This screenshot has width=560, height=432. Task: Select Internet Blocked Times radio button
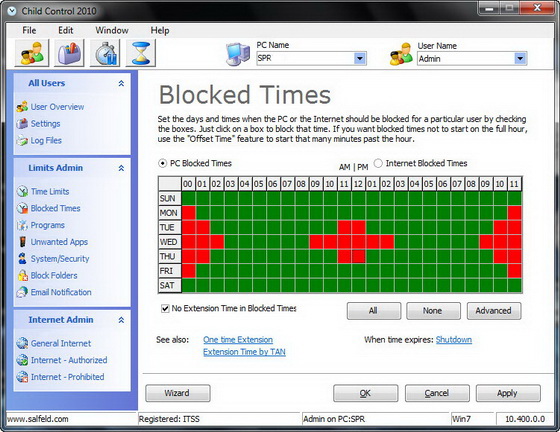378,164
